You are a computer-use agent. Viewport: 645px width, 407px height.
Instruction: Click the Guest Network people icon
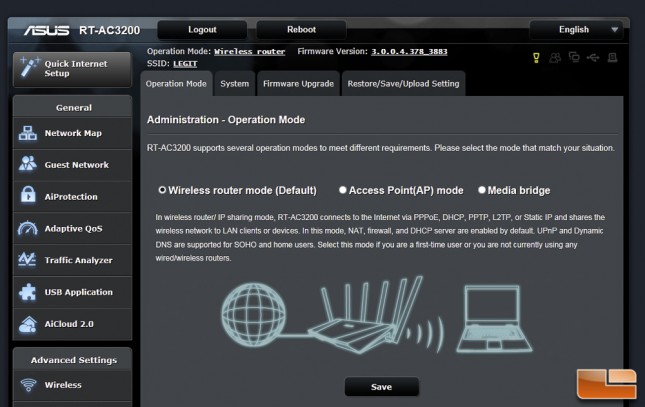[28, 164]
